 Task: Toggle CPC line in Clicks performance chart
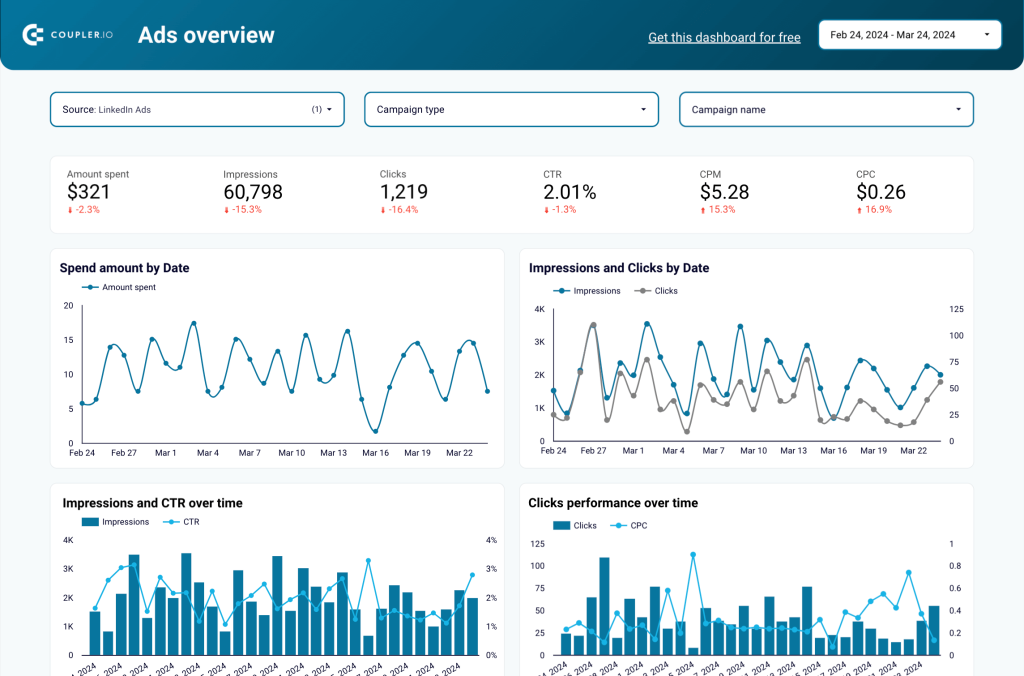618,525
